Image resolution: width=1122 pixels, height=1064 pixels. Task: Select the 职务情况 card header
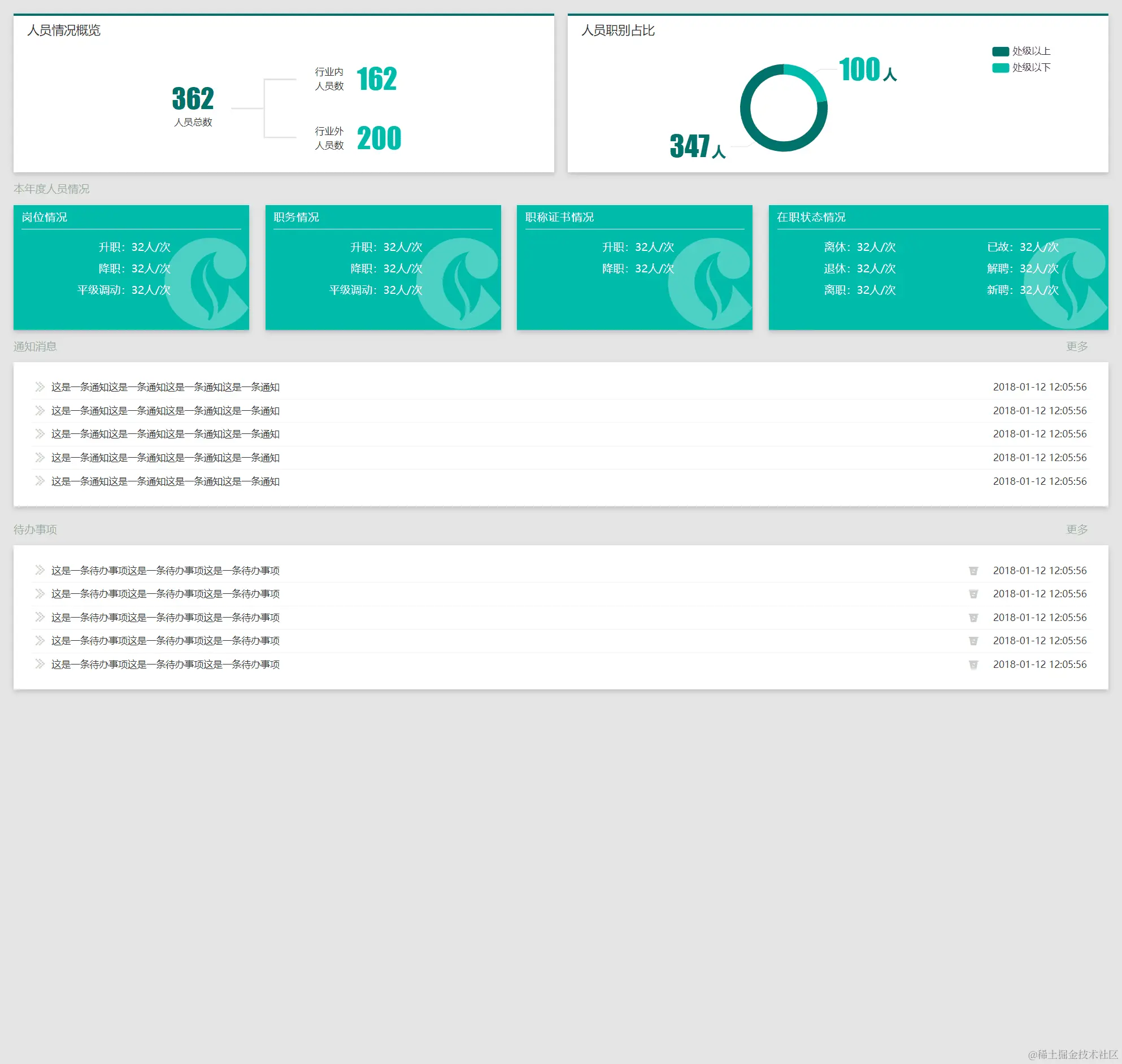(296, 217)
